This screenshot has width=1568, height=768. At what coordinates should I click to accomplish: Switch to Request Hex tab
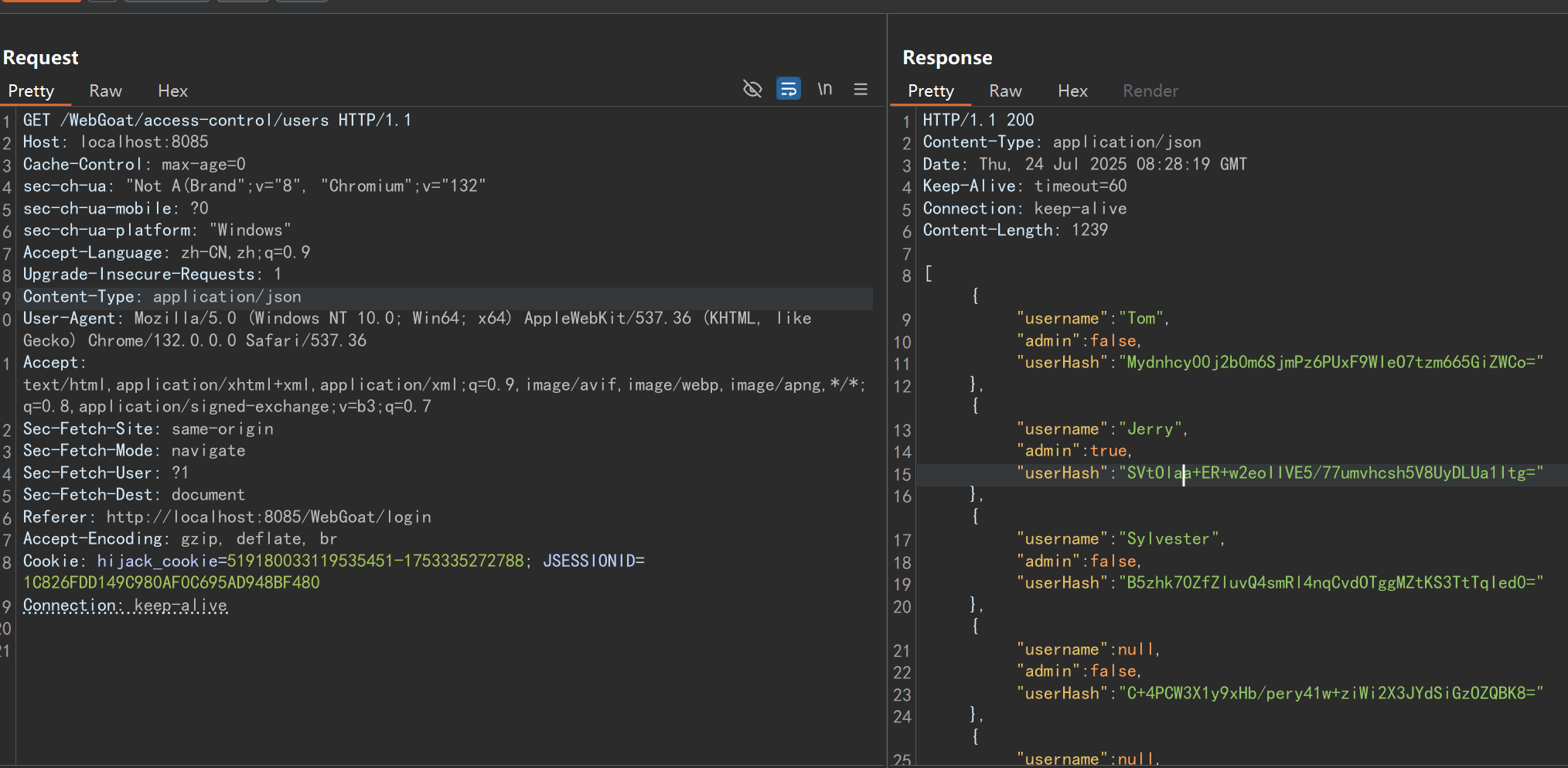pos(172,91)
